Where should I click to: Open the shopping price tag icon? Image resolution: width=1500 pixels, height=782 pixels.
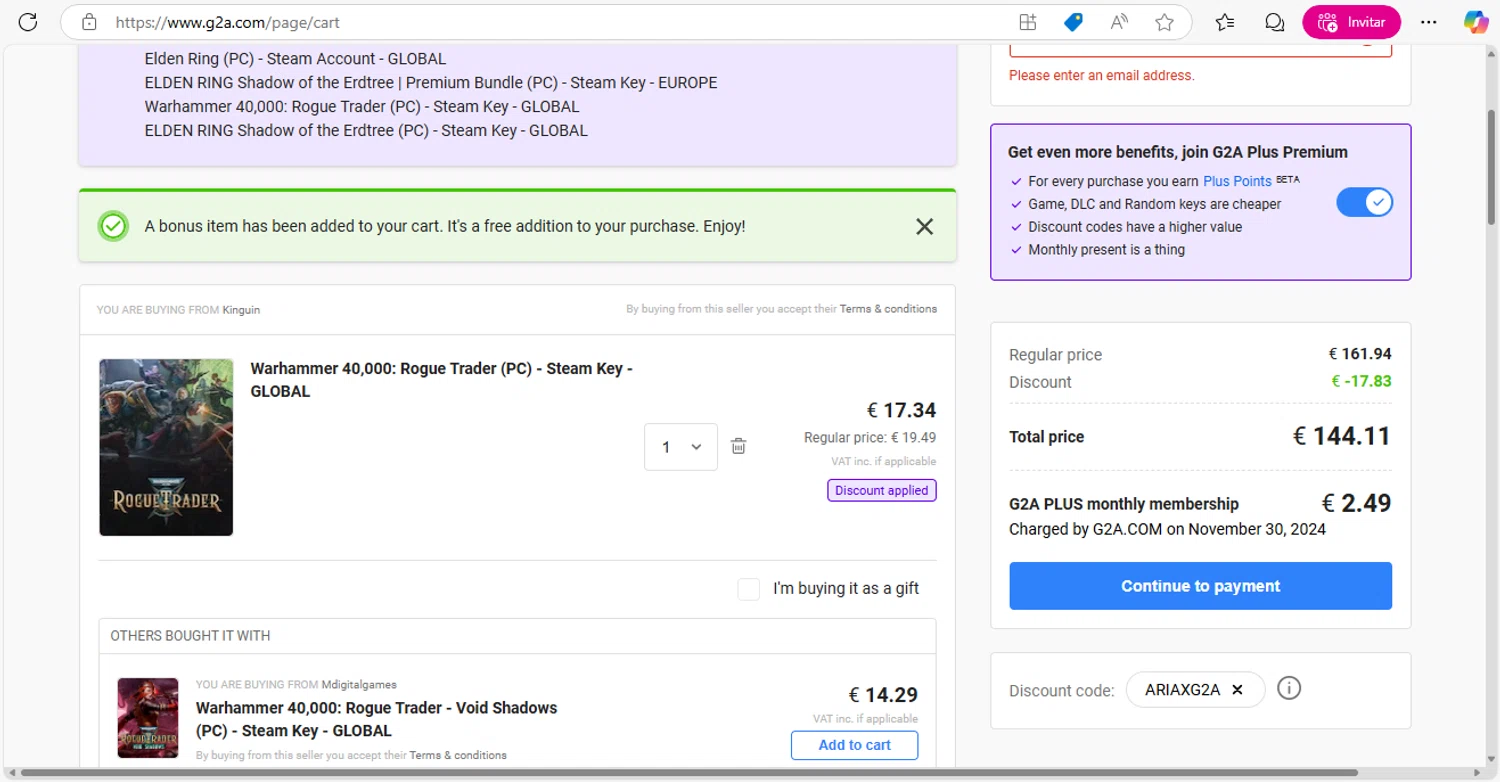(1073, 22)
